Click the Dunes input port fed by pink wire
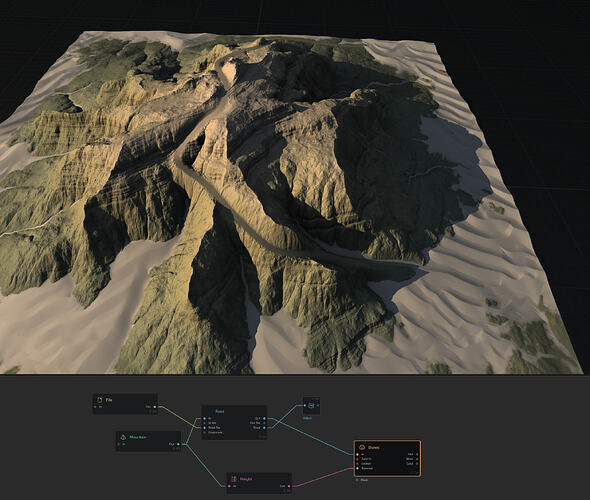 pyautogui.click(x=357, y=468)
